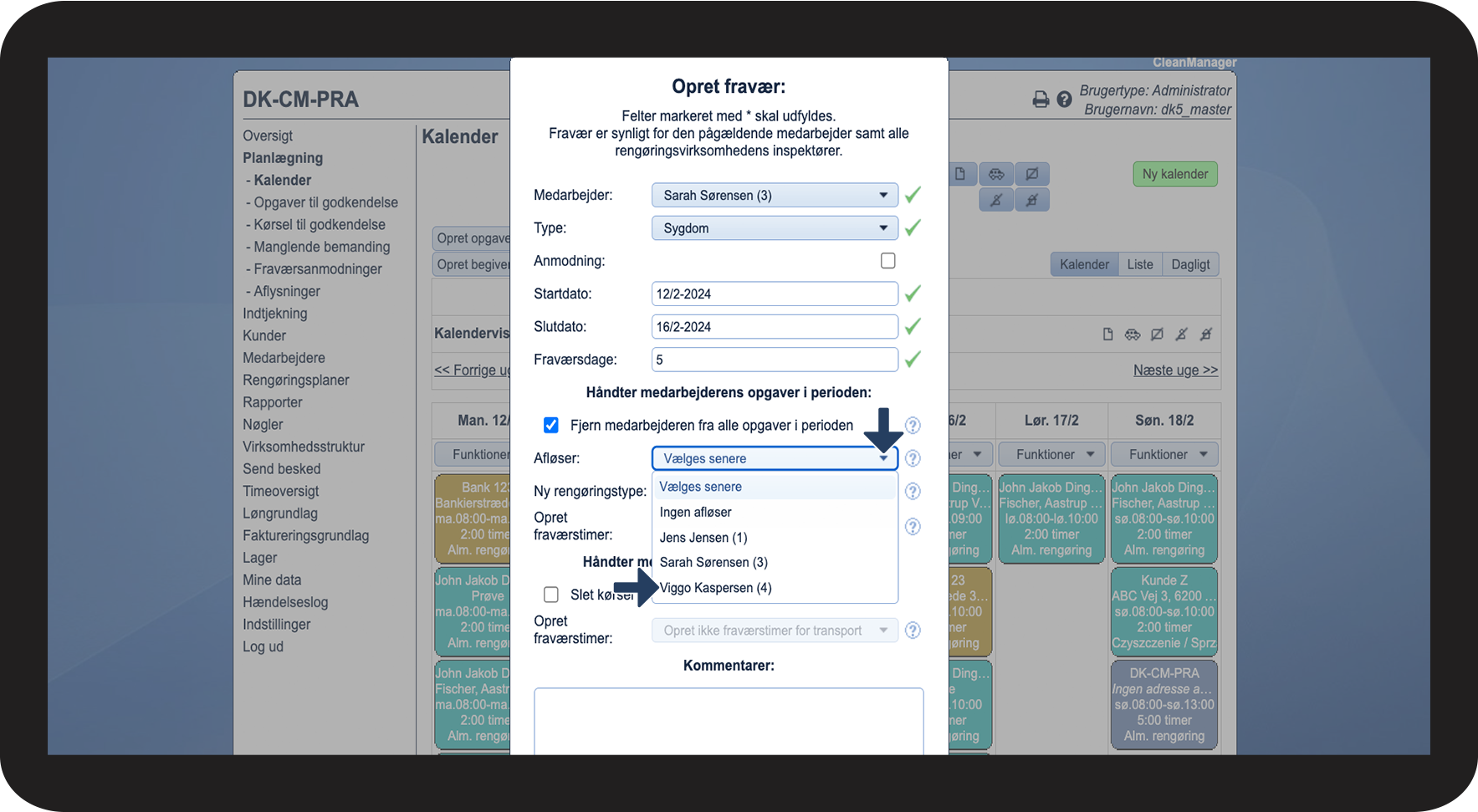Expand Funktioner dropdown under Lør. 17/2
Image resolution: width=1478 pixels, height=812 pixels.
click(1051, 455)
